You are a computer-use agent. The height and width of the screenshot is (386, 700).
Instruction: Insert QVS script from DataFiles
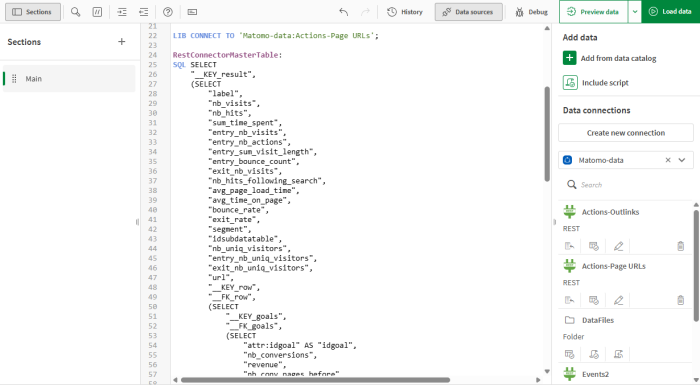click(594, 354)
